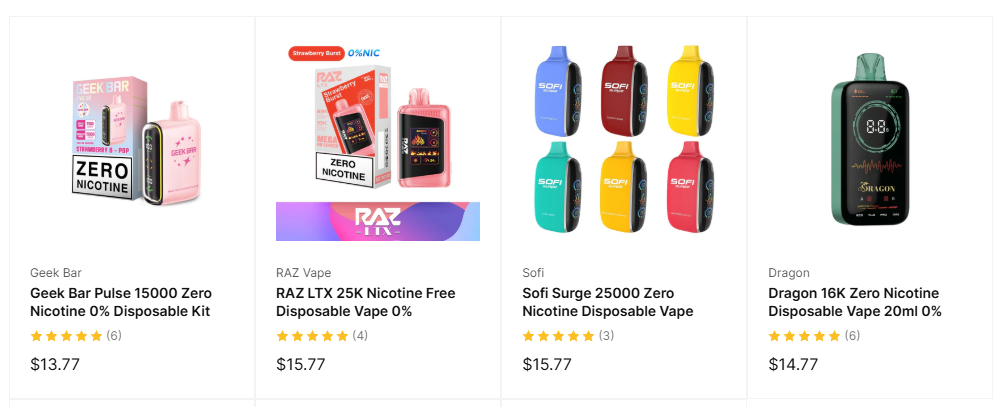
Task: Click the Sofi brand link
Action: [533, 273]
